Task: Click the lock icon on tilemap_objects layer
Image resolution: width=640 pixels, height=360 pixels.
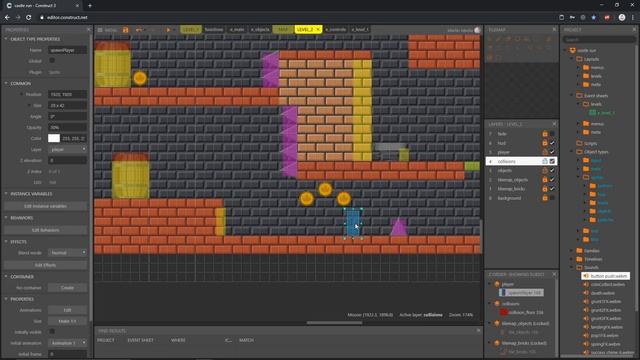Action: pos(545,180)
